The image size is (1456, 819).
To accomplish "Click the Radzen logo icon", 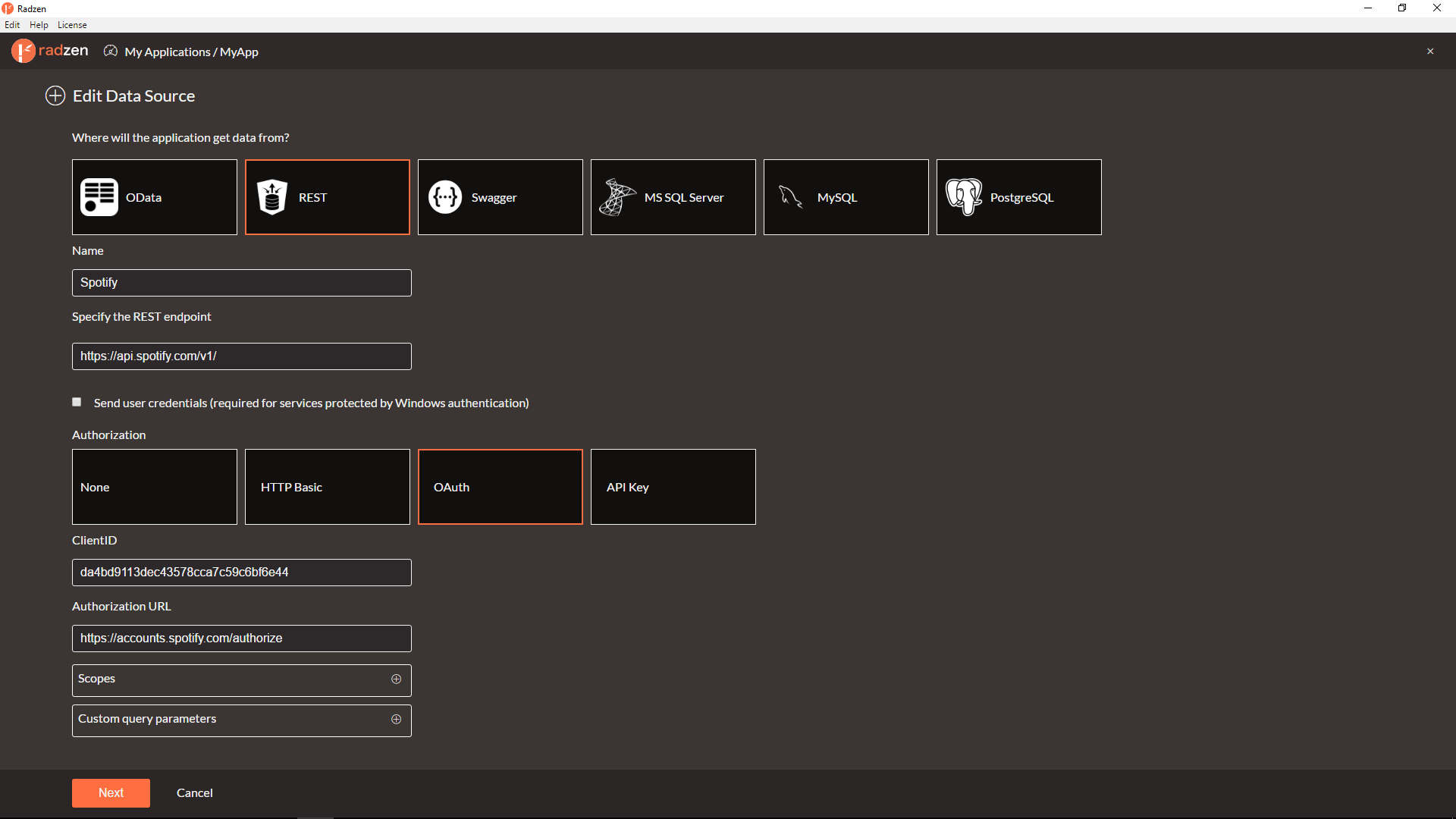I will pyautogui.click(x=24, y=51).
